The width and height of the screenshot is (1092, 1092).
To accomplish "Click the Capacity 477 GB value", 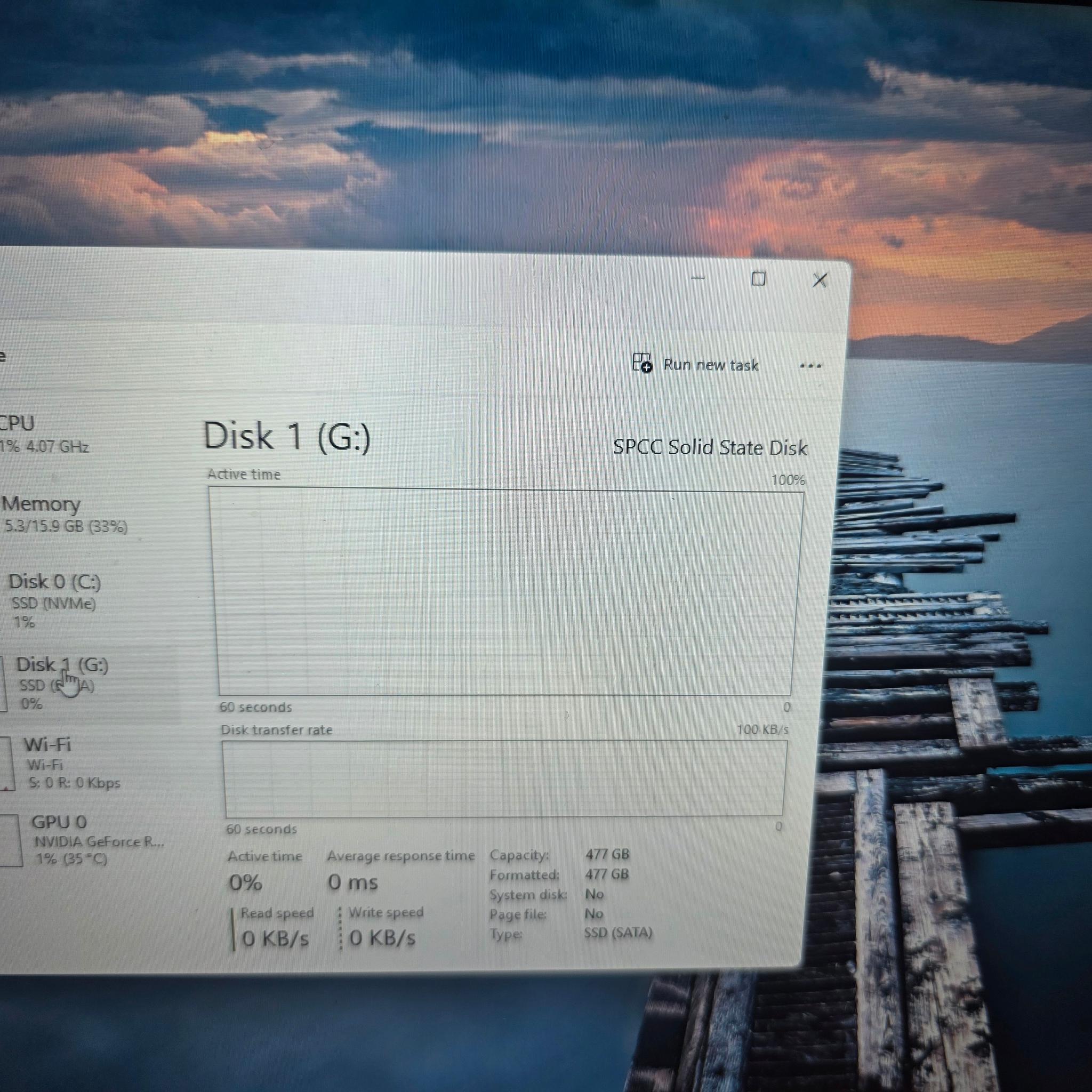I will click(607, 854).
